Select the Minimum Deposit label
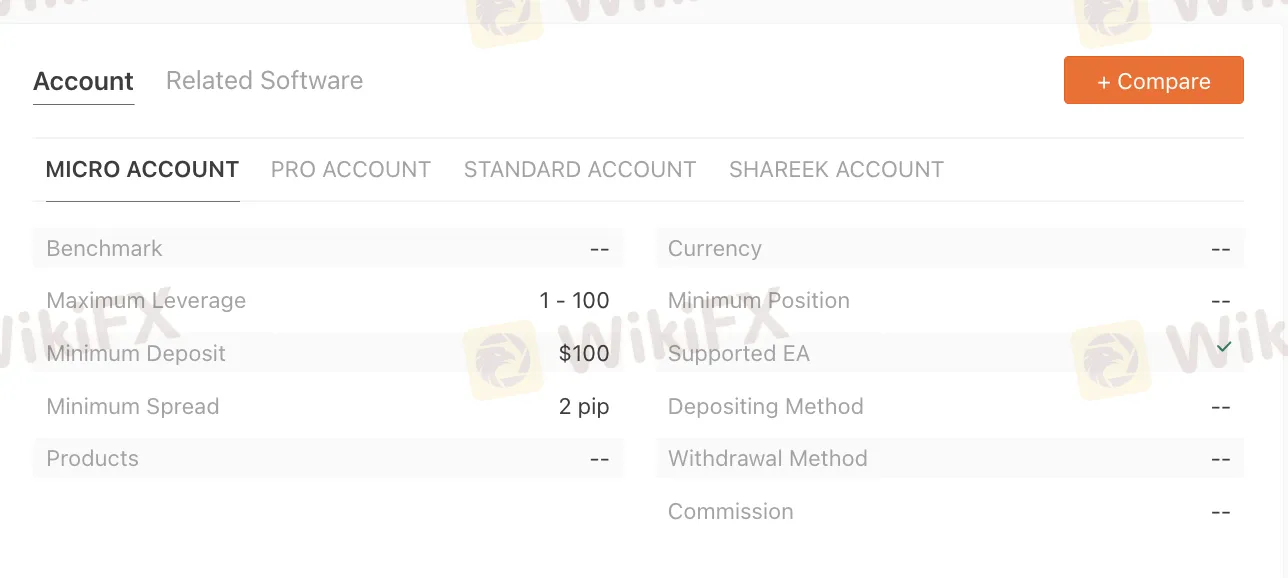1288x578 pixels. [136, 354]
